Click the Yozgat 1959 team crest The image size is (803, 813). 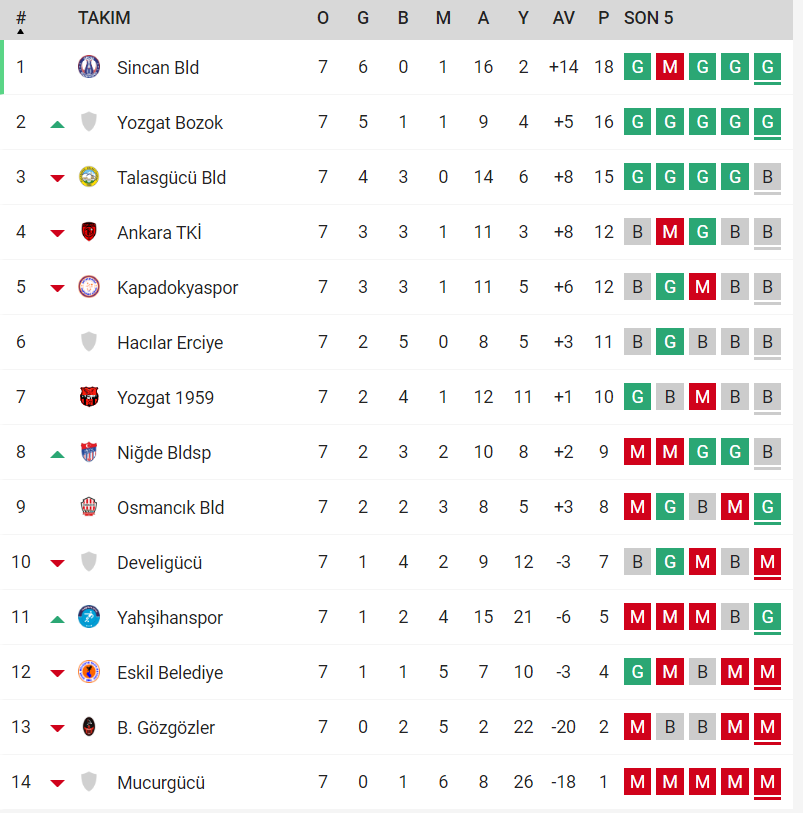click(x=89, y=397)
